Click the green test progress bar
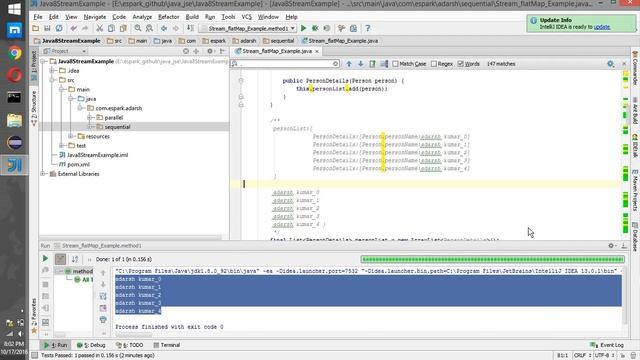 click(x=493, y=259)
